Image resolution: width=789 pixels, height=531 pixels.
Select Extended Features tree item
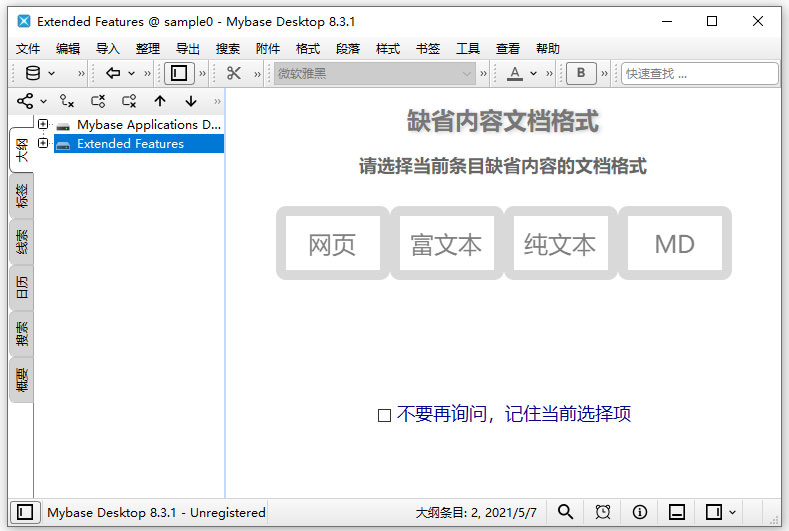point(139,143)
